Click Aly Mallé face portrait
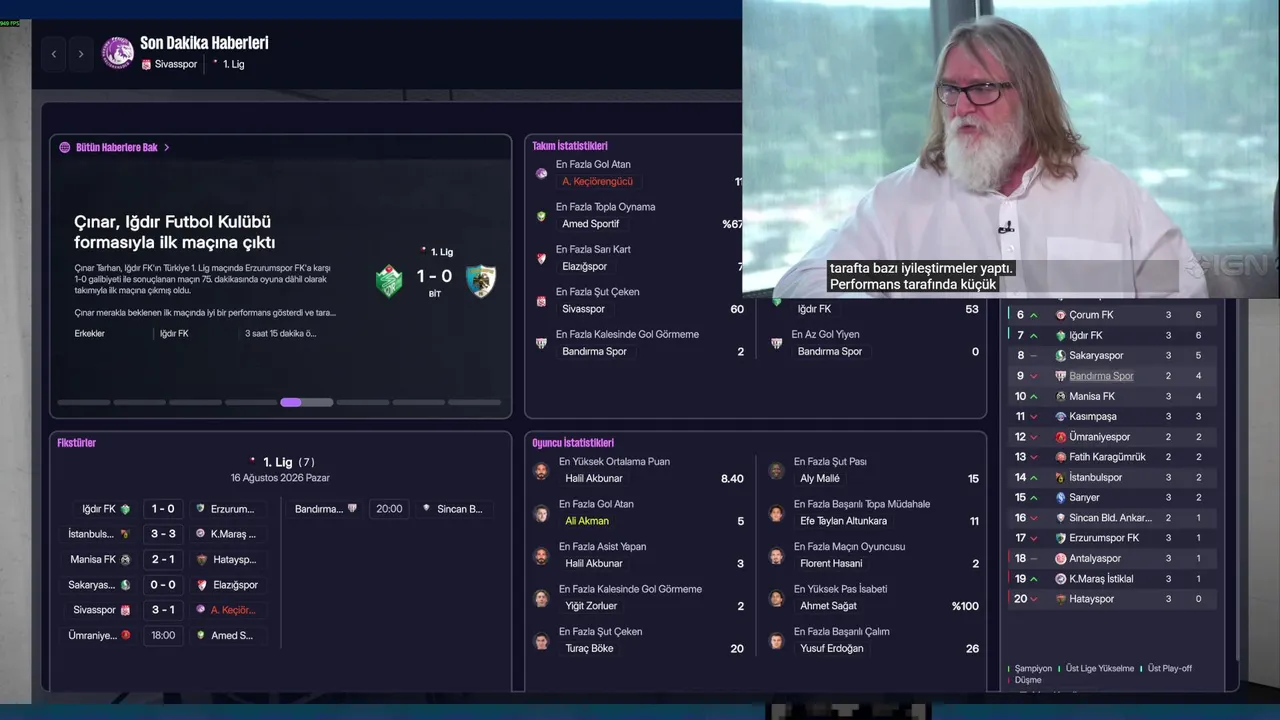The image size is (1280, 720). (776, 471)
